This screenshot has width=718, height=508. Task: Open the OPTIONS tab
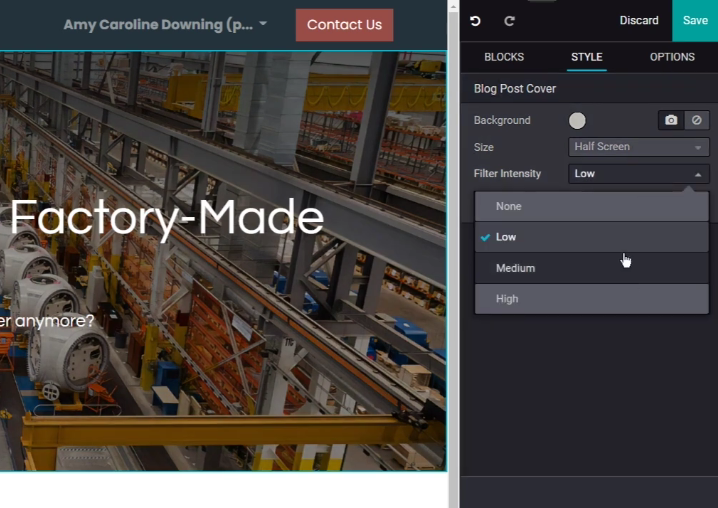(x=672, y=57)
